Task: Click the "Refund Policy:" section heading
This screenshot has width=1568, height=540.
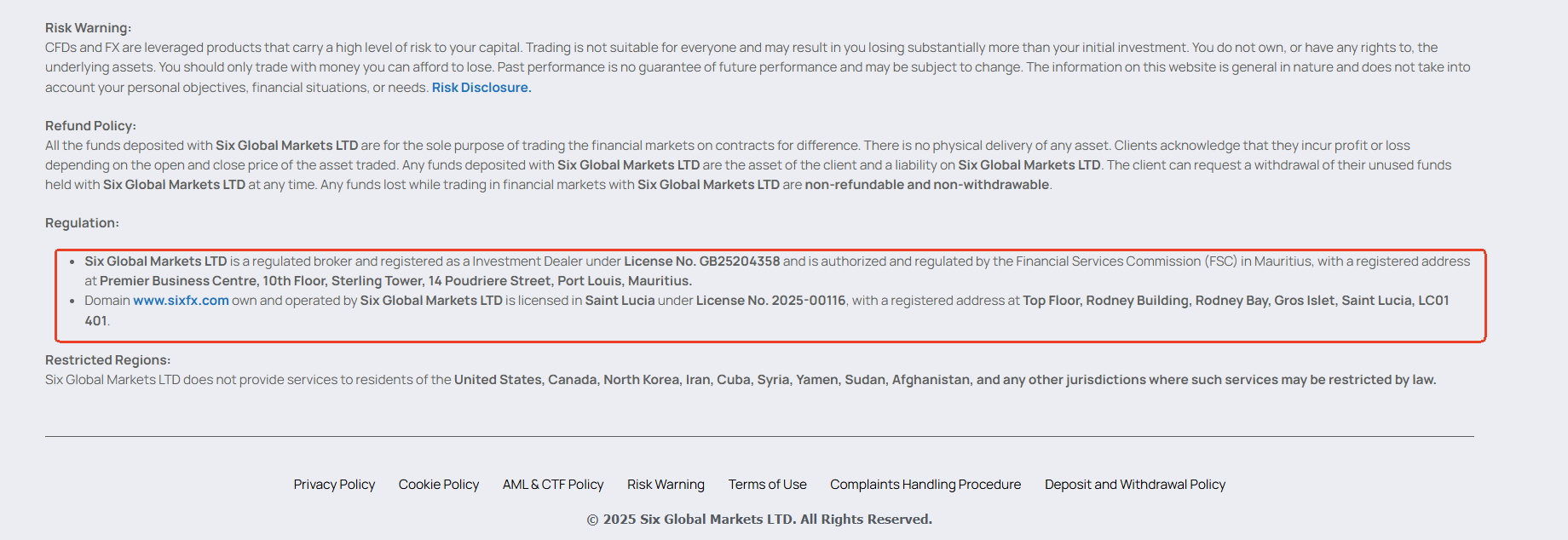Action: [90, 126]
